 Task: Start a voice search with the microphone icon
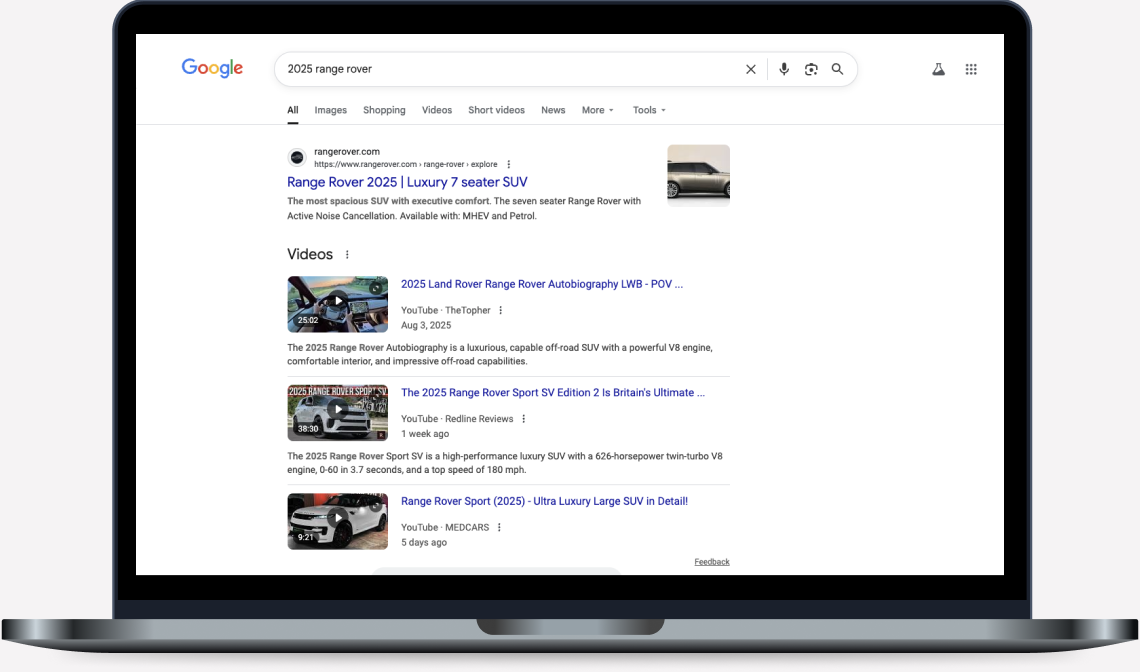pyautogui.click(x=784, y=69)
